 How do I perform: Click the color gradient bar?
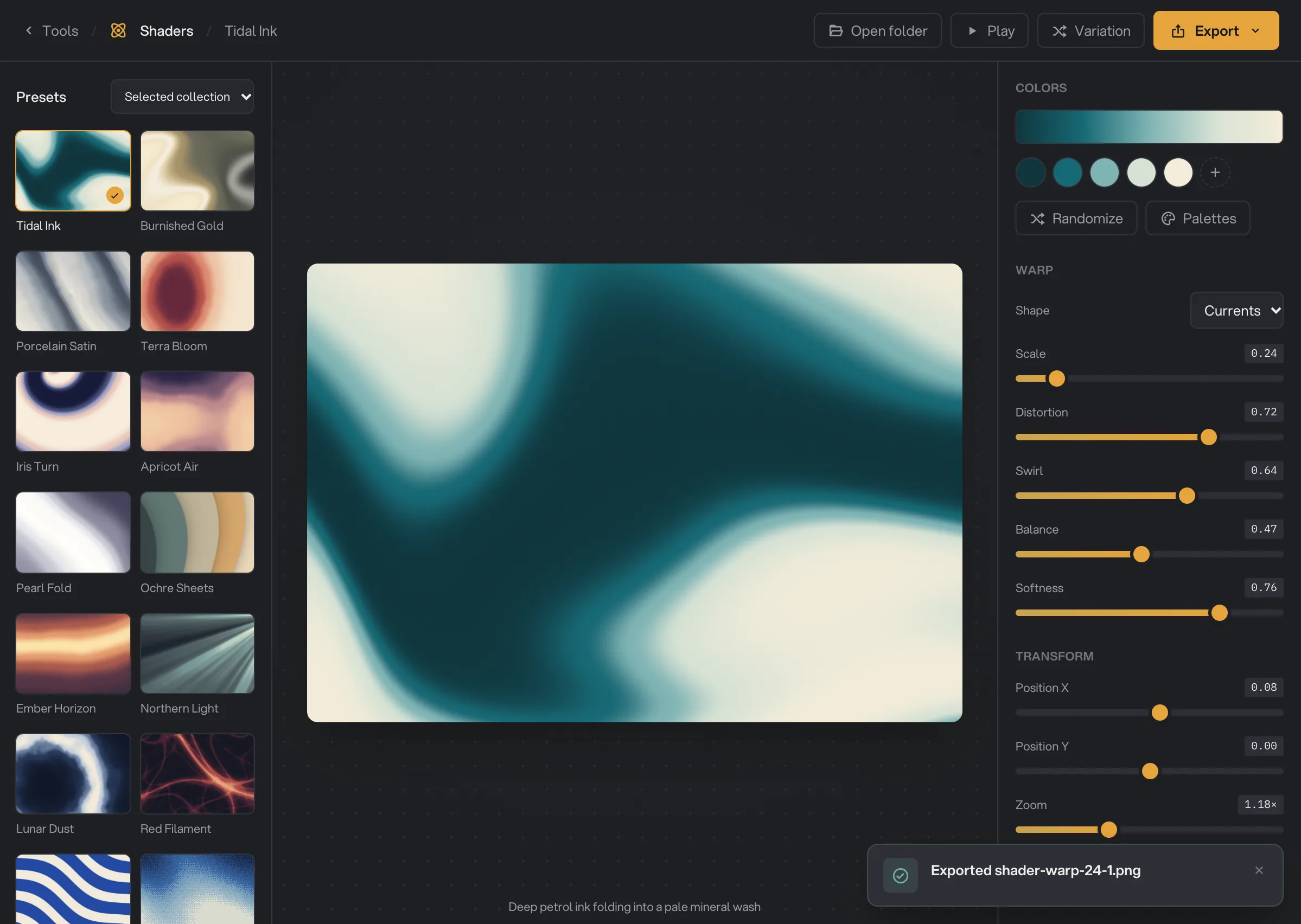pos(1149,126)
